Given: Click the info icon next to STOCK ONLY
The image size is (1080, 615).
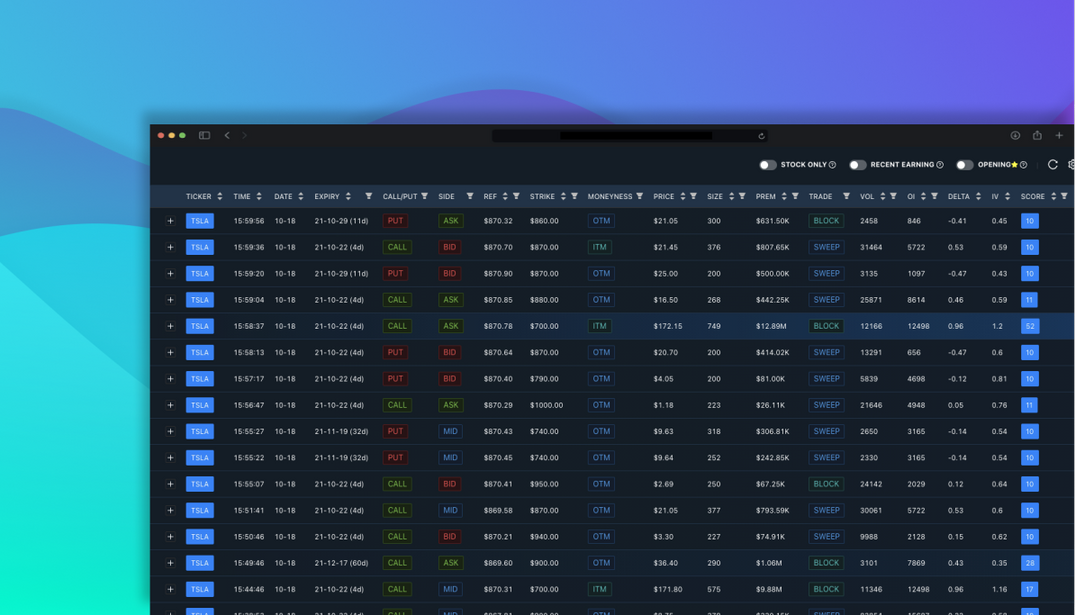Looking at the screenshot, I should click(x=832, y=164).
